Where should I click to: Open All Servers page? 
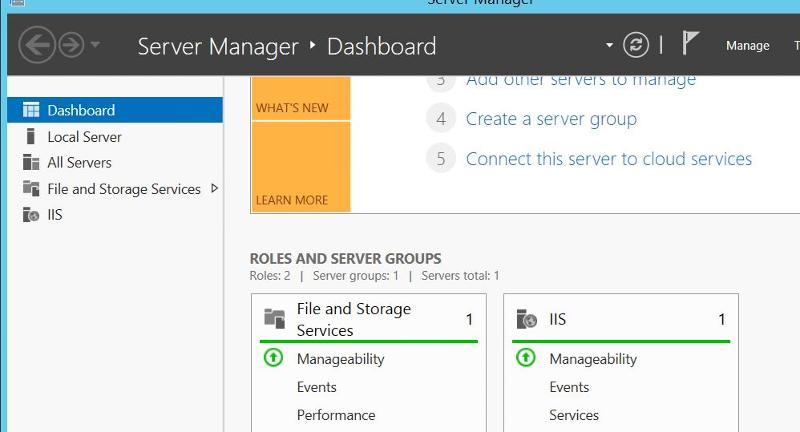click(x=79, y=163)
